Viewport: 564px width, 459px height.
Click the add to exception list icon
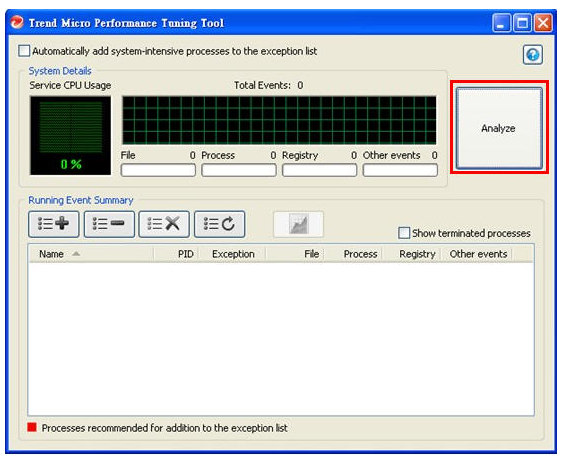point(54,224)
